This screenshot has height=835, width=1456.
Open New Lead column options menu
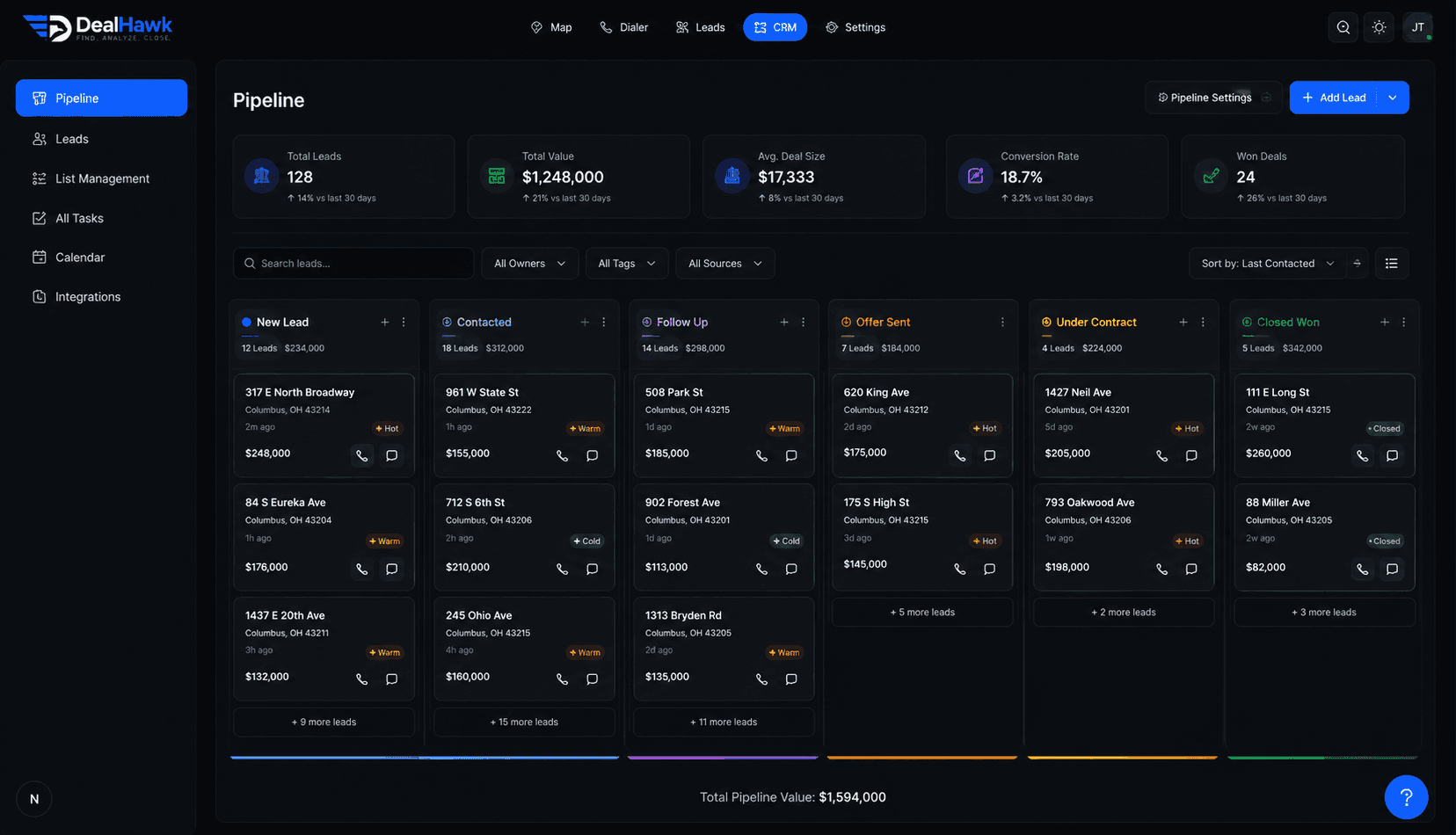(404, 323)
